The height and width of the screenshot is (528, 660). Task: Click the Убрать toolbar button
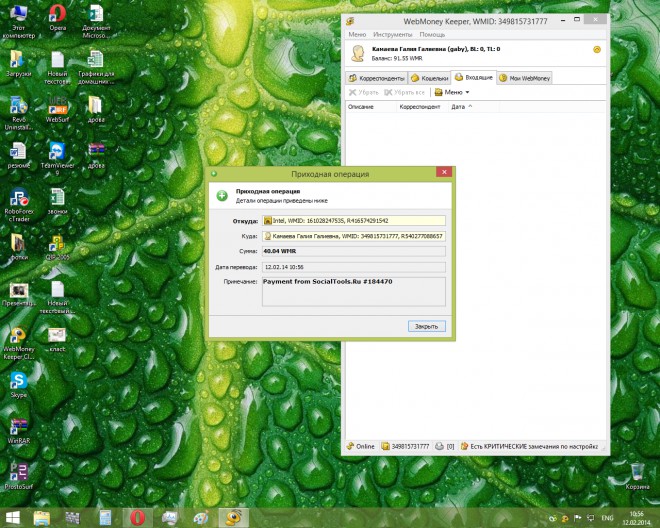(364, 92)
